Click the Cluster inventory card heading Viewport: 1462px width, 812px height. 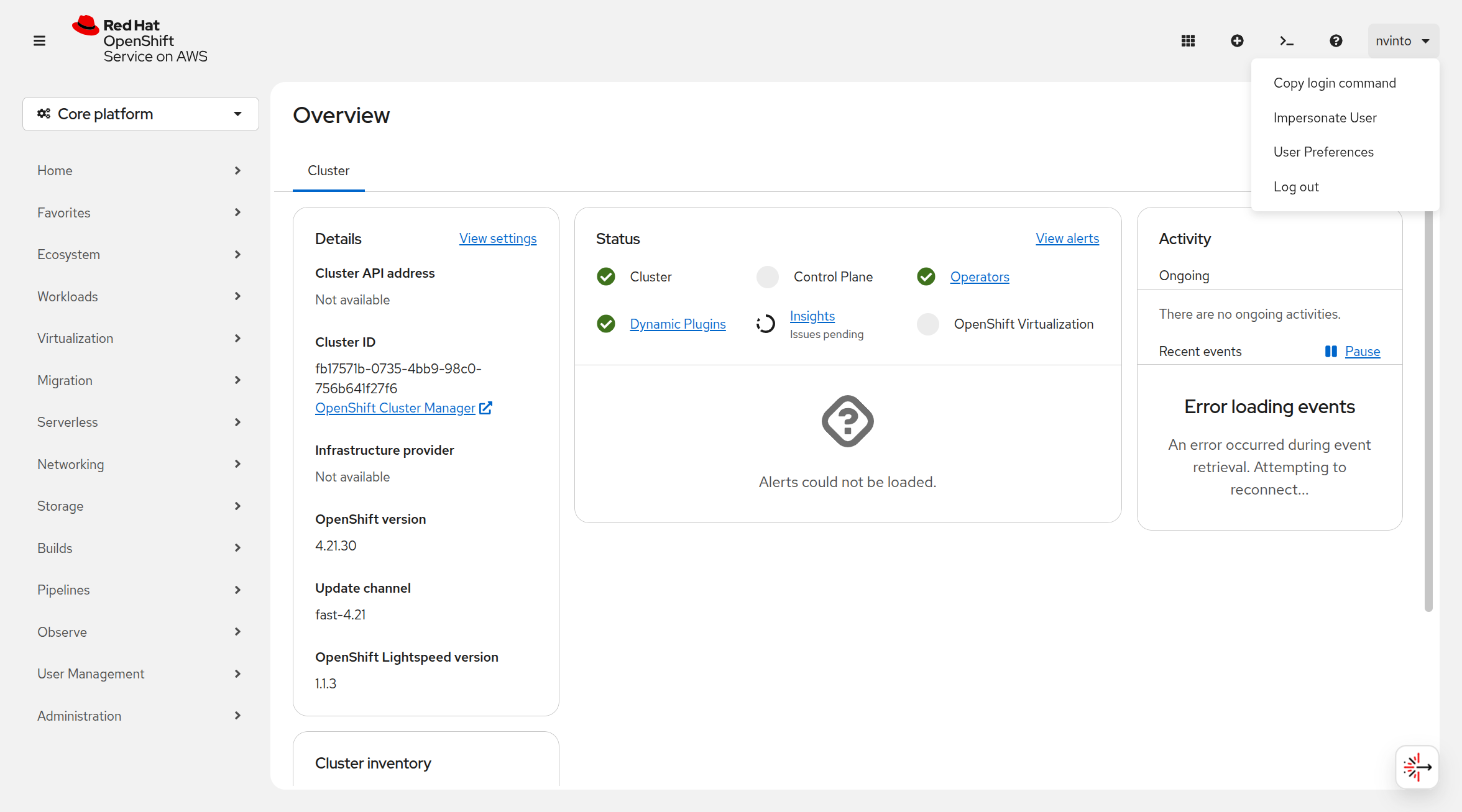pos(373,764)
